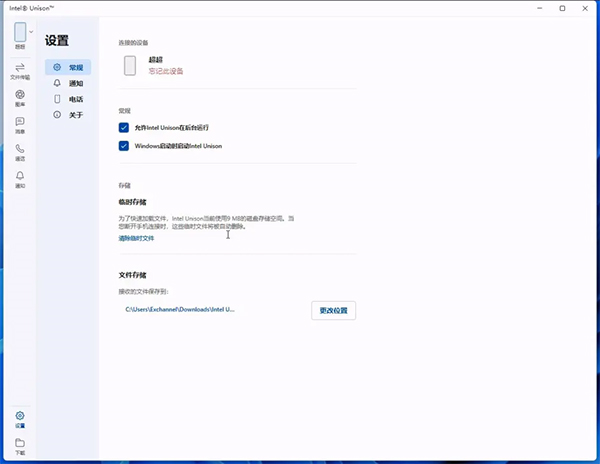Image resolution: width=600 pixels, height=464 pixels.
Task: Click the Settings (设置) gear at sidebar bottom
Action: [x=20, y=418]
